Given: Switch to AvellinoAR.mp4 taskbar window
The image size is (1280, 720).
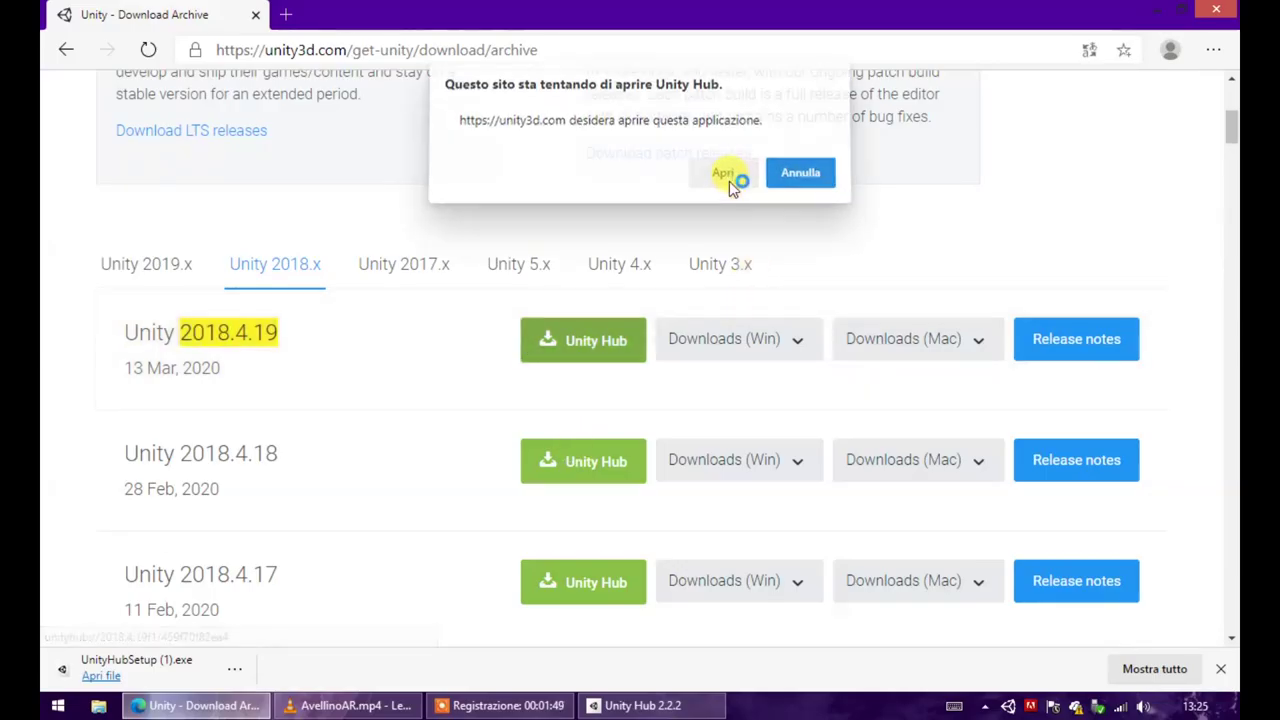Looking at the screenshot, I should coord(347,705).
